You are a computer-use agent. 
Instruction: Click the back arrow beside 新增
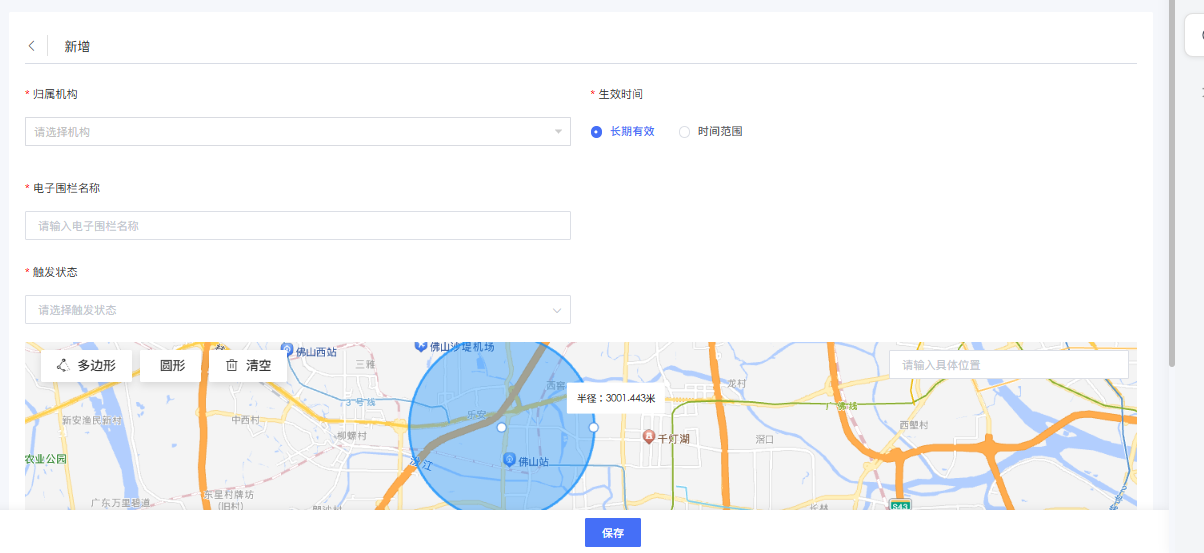click(32, 46)
